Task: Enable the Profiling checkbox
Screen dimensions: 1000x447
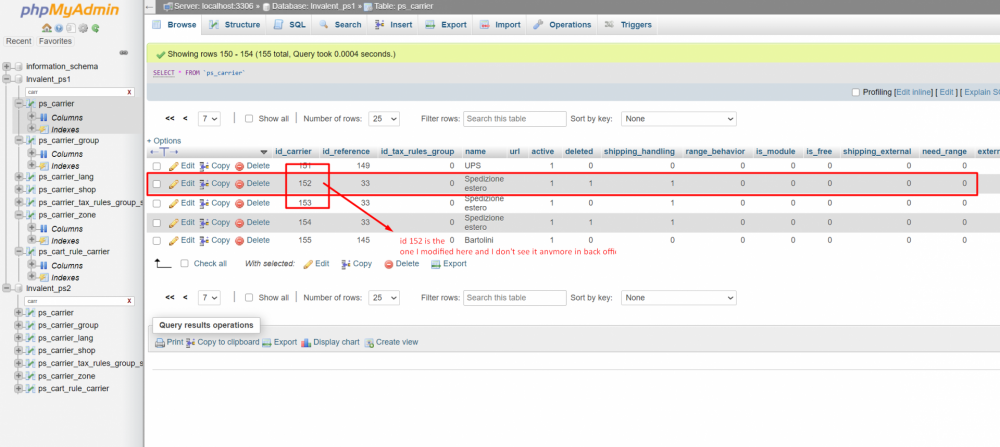Action: tap(856, 92)
